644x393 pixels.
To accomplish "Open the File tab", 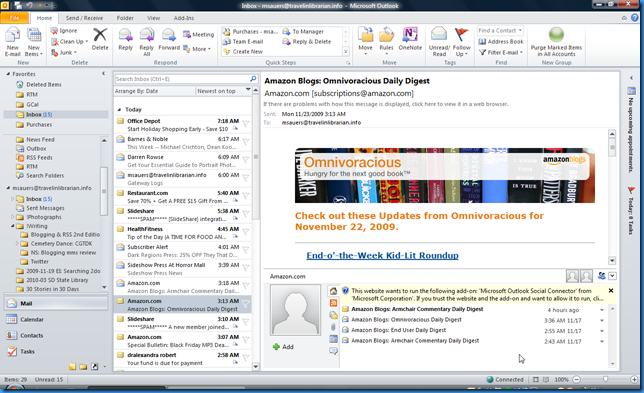I will (14, 18).
